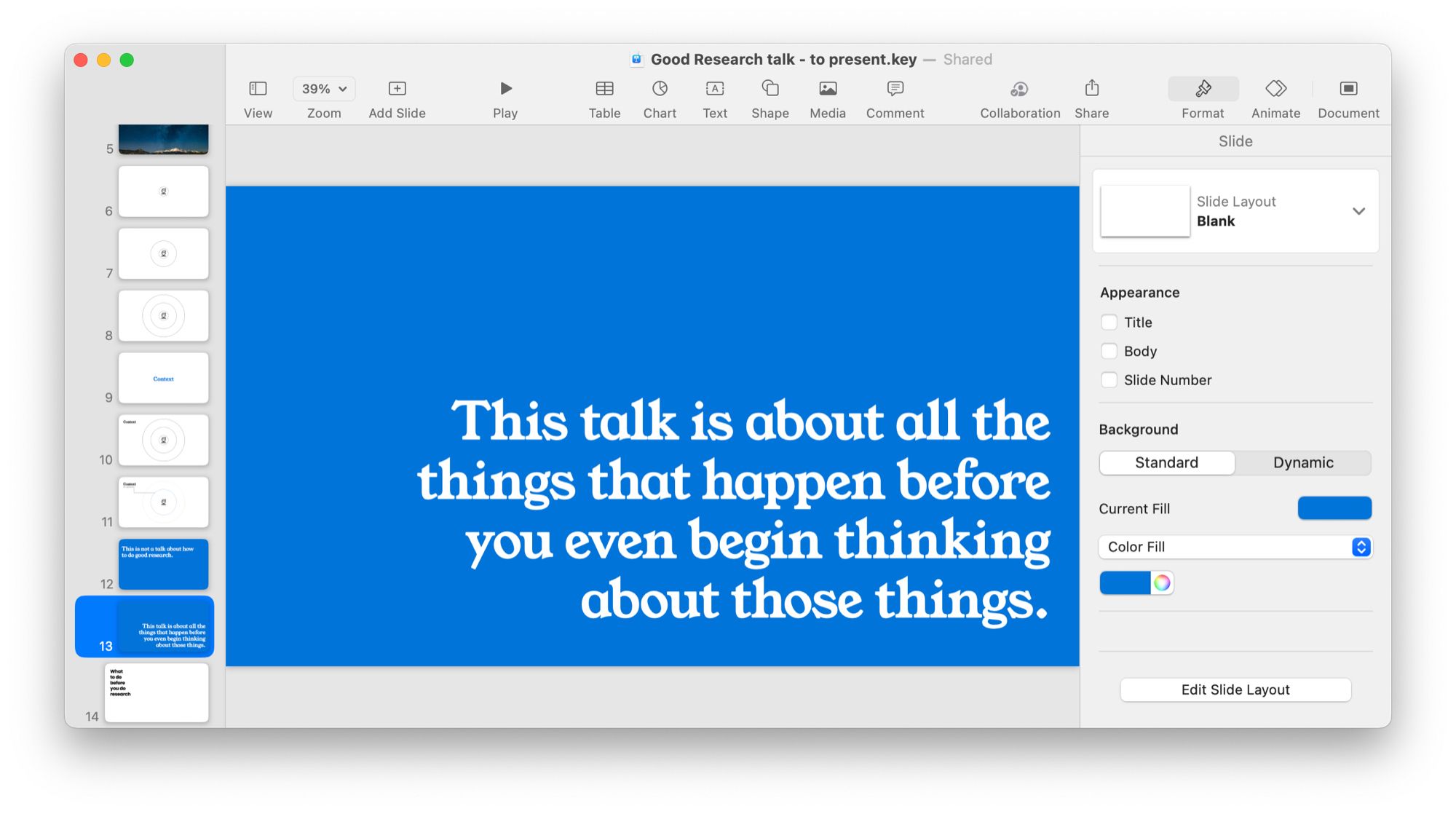This screenshot has width=1456, height=814.
Task: Click the Edit Slide Layout button
Action: (x=1235, y=689)
